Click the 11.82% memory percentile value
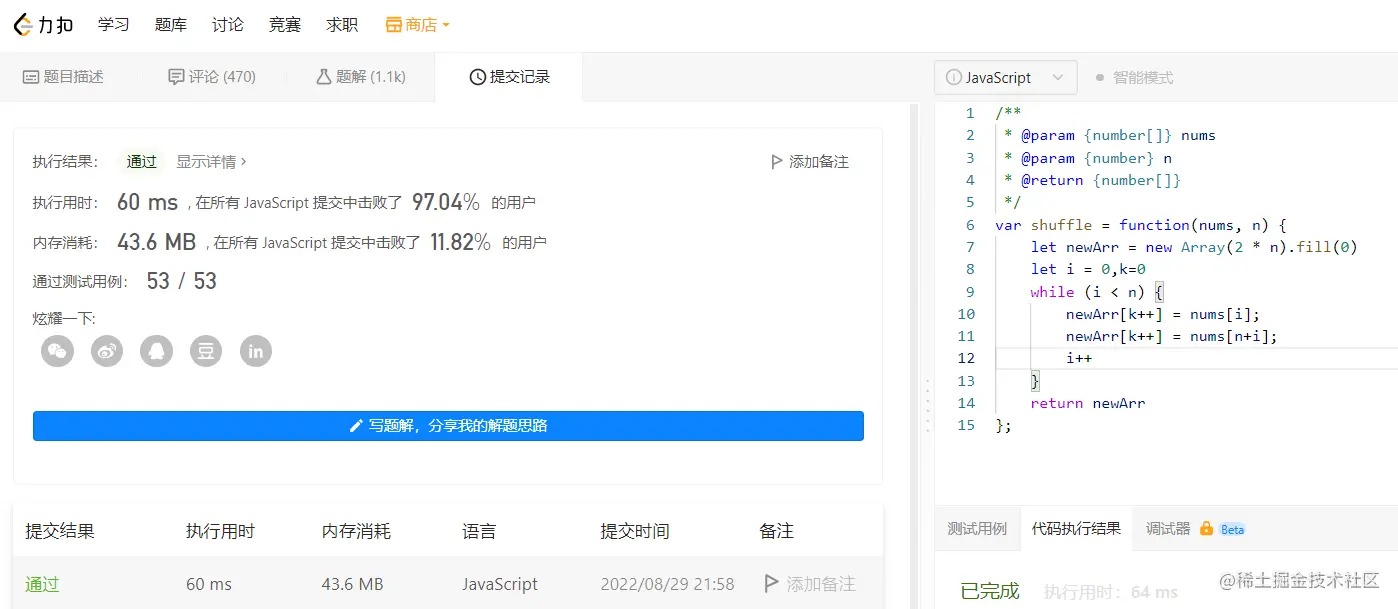This screenshot has width=1398, height=609. (460, 242)
